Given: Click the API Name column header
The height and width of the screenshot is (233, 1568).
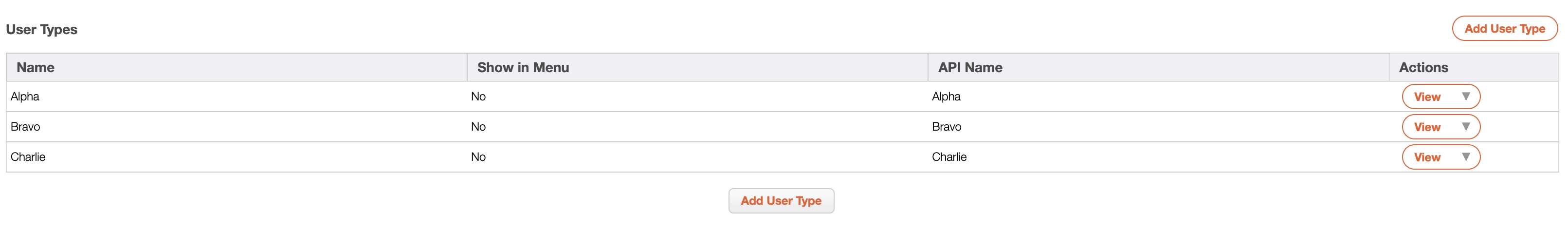Looking at the screenshot, I should (969, 68).
